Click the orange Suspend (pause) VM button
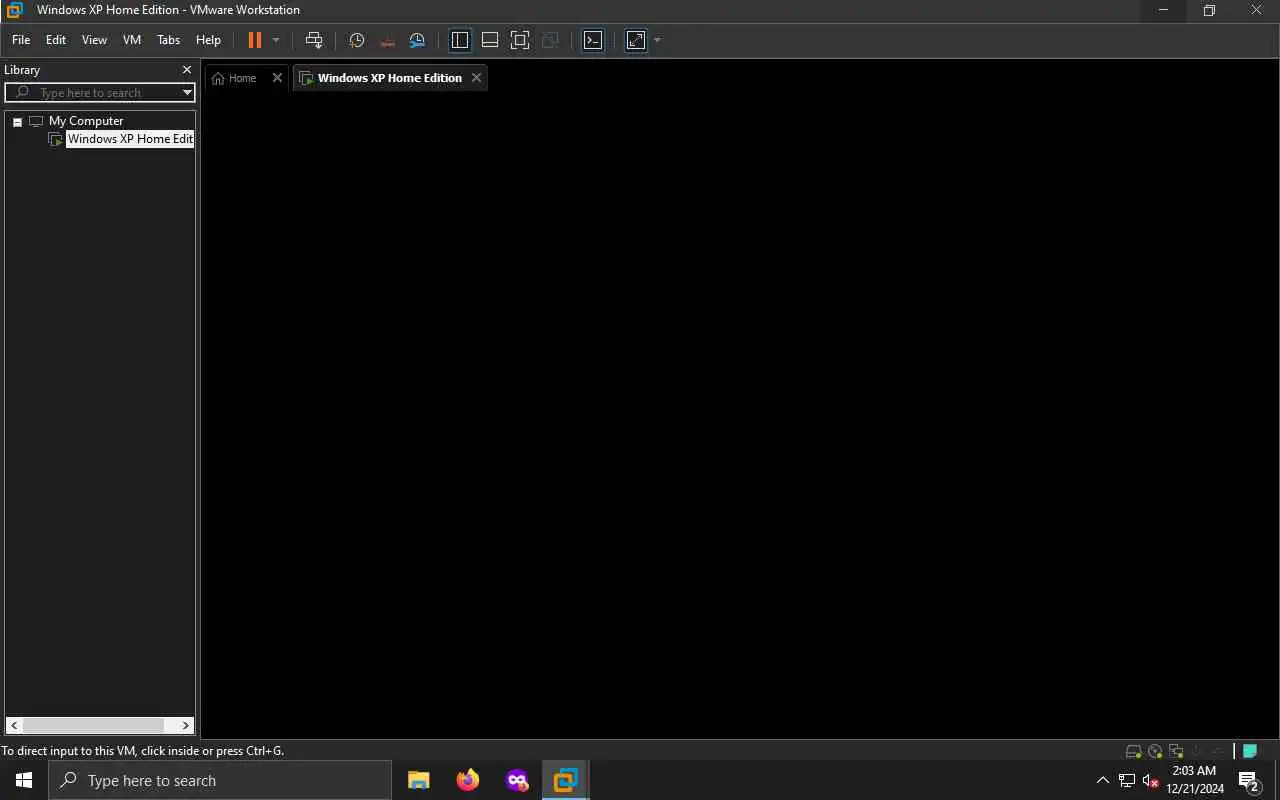The height and width of the screenshot is (800, 1280). 254,40
